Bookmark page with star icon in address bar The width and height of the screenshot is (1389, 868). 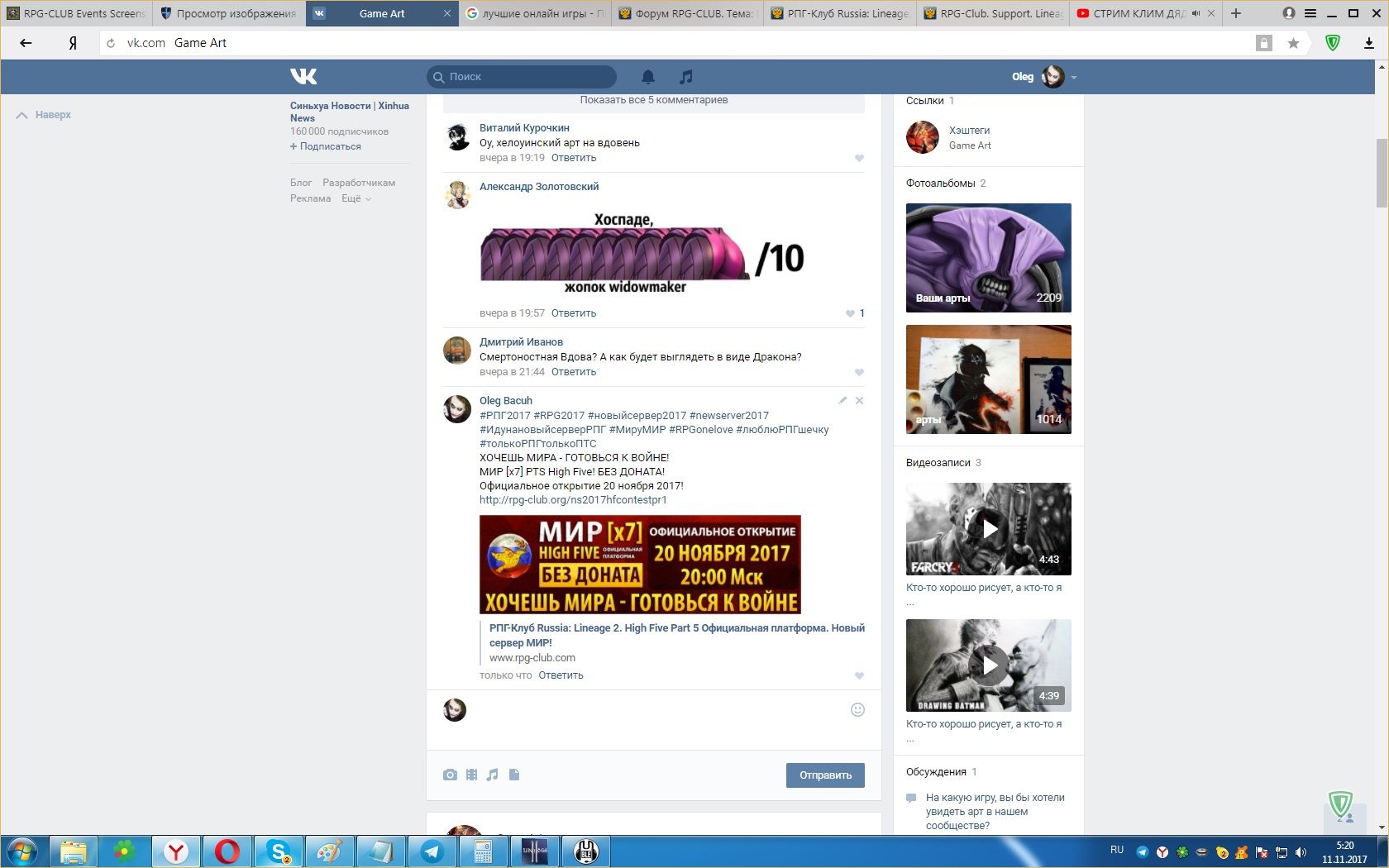coord(1293,43)
